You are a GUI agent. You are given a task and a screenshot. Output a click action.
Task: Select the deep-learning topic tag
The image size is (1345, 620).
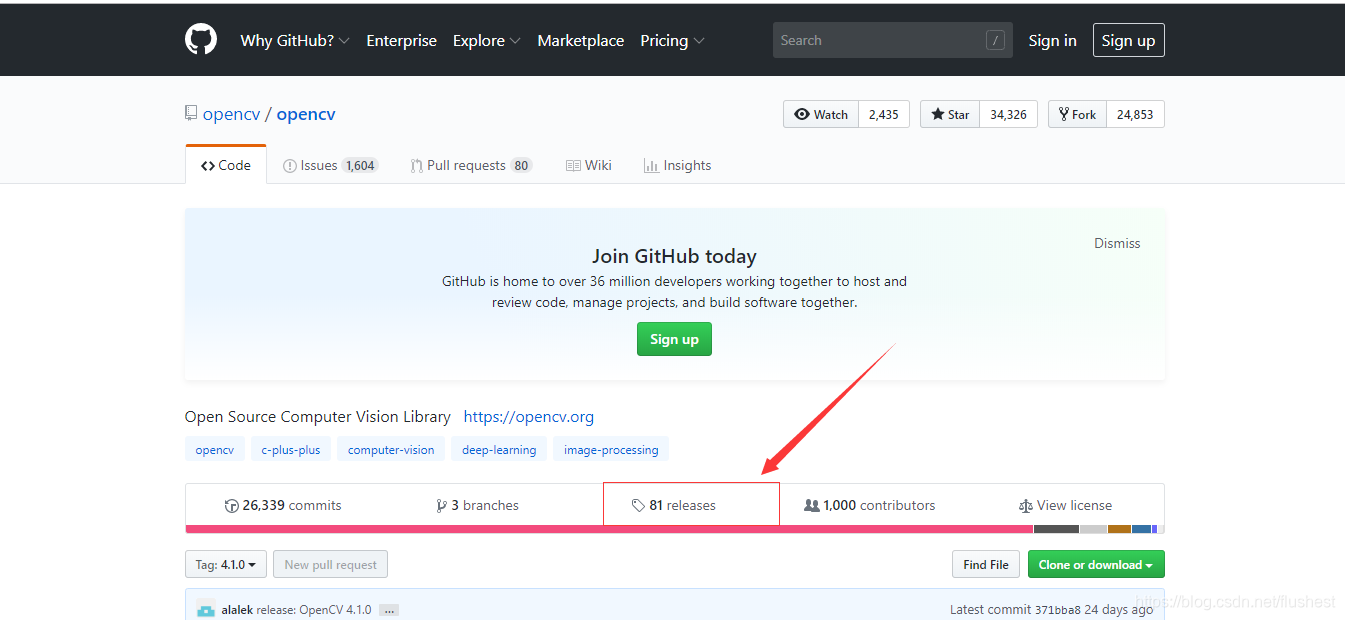[499, 449]
